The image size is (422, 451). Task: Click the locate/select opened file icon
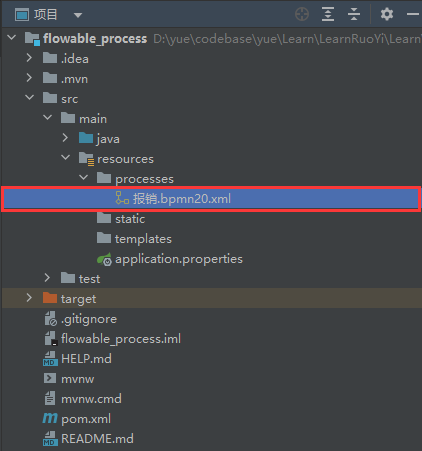(x=302, y=14)
